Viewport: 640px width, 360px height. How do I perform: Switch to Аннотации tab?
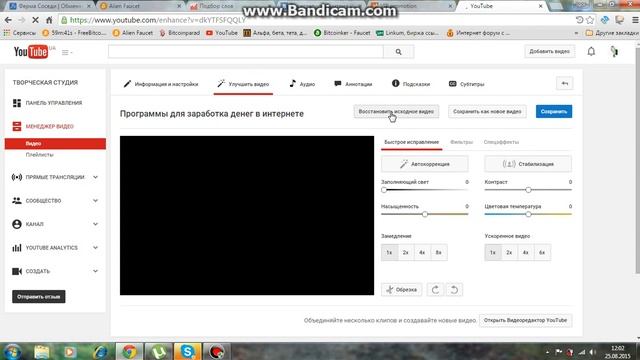(x=353, y=84)
